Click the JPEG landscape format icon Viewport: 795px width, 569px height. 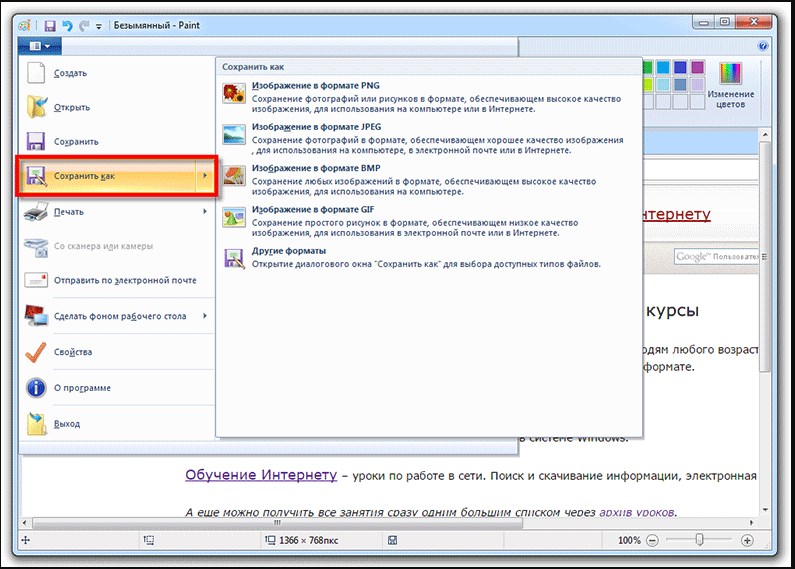[x=234, y=134]
